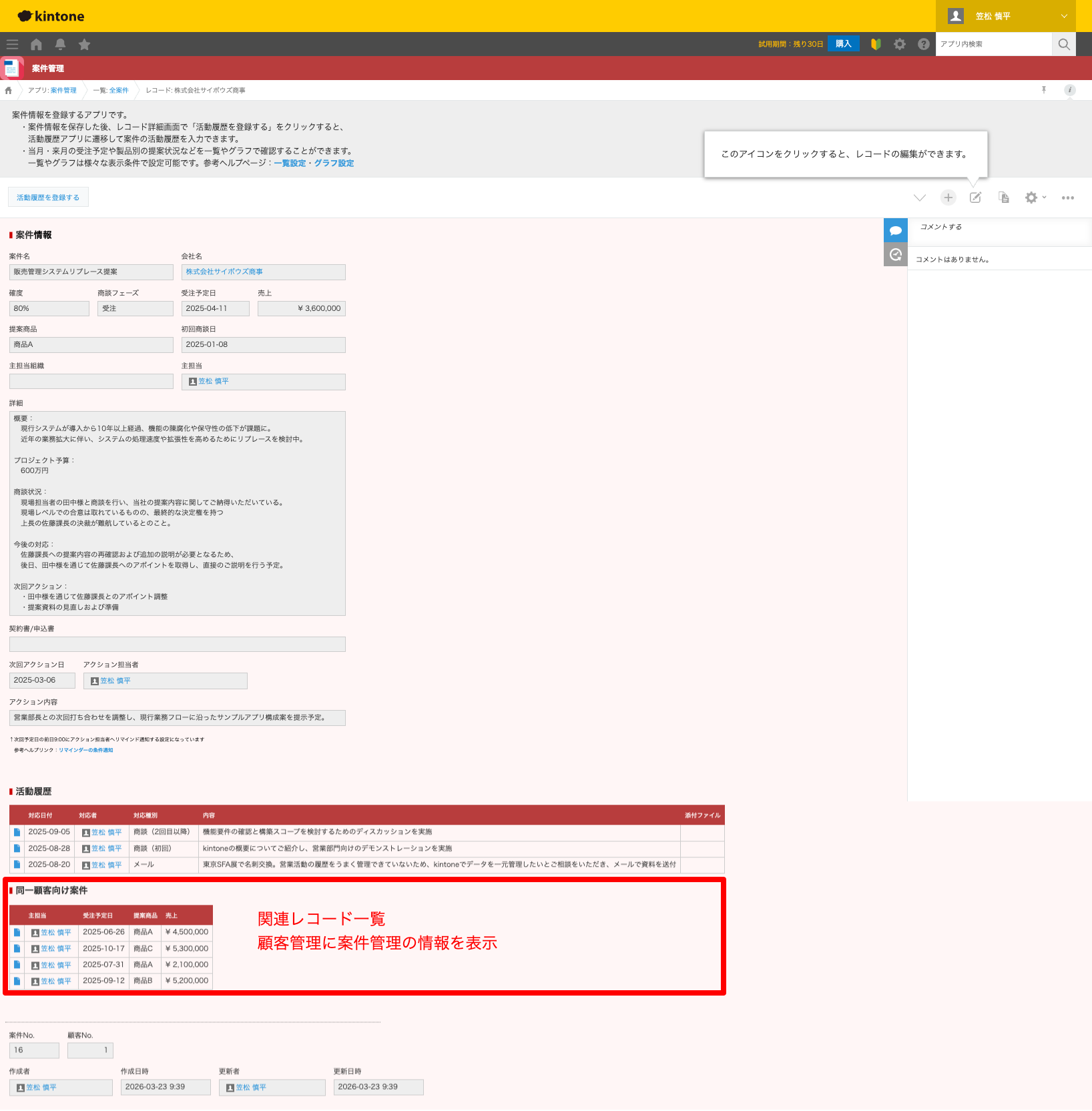Open the 株式会社サイボウズ商事 company link
Screen dimensions: 1092x1111
(x=224, y=272)
